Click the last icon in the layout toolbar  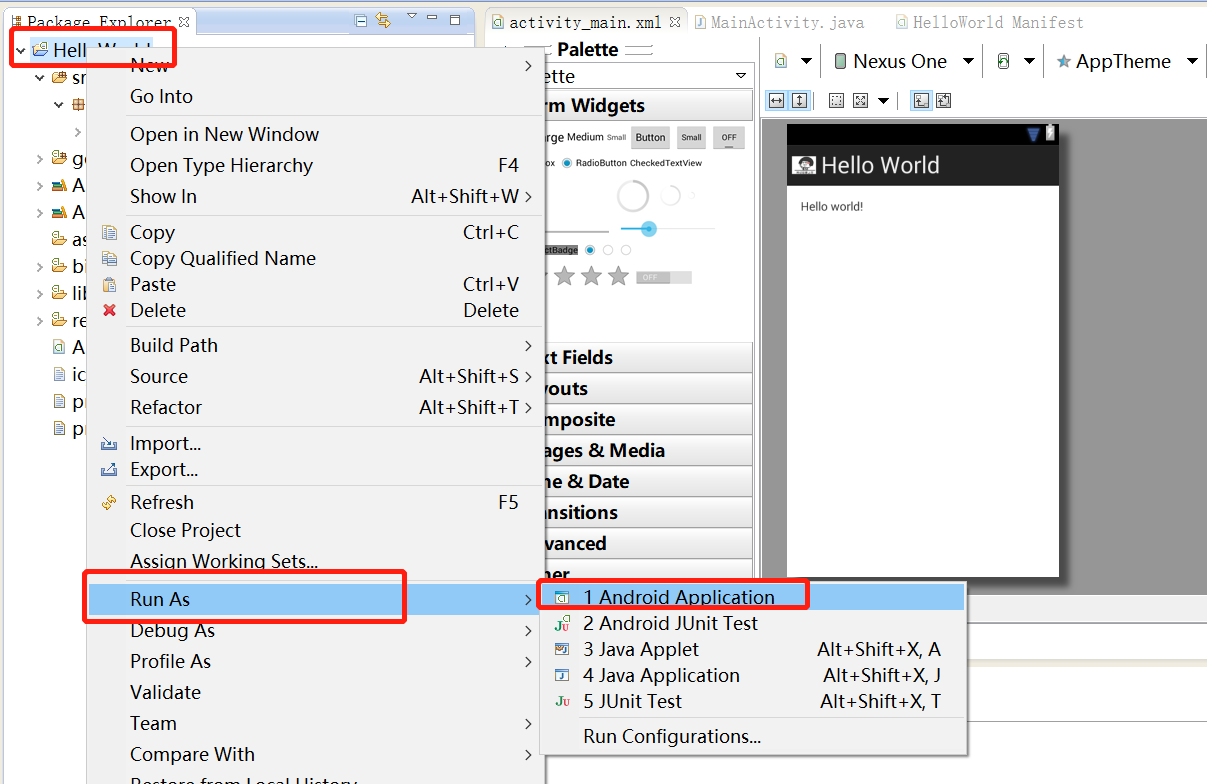coord(943,100)
